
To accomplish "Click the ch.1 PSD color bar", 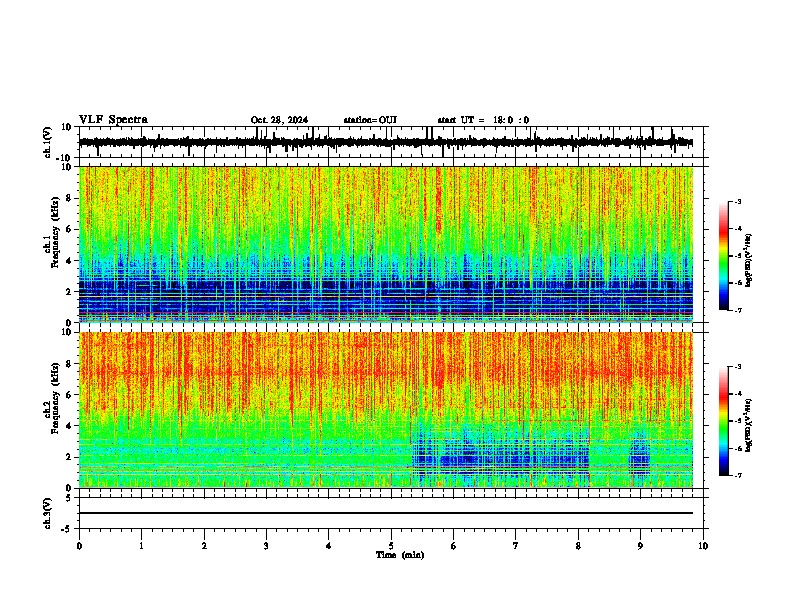I will 723,256.
